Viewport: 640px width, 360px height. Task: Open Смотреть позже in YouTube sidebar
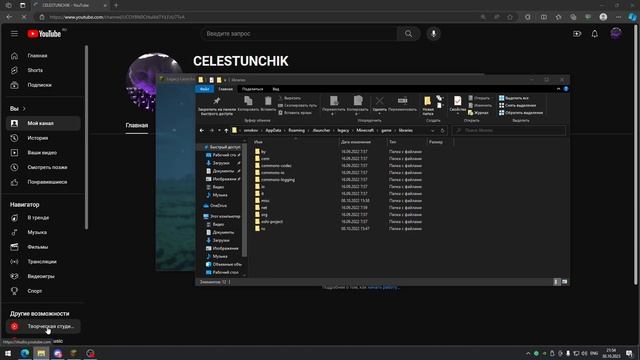coord(43,167)
